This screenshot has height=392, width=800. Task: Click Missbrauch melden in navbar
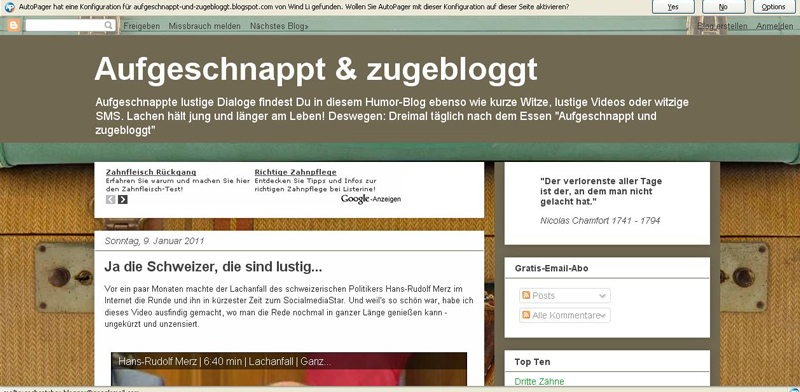pos(205,26)
